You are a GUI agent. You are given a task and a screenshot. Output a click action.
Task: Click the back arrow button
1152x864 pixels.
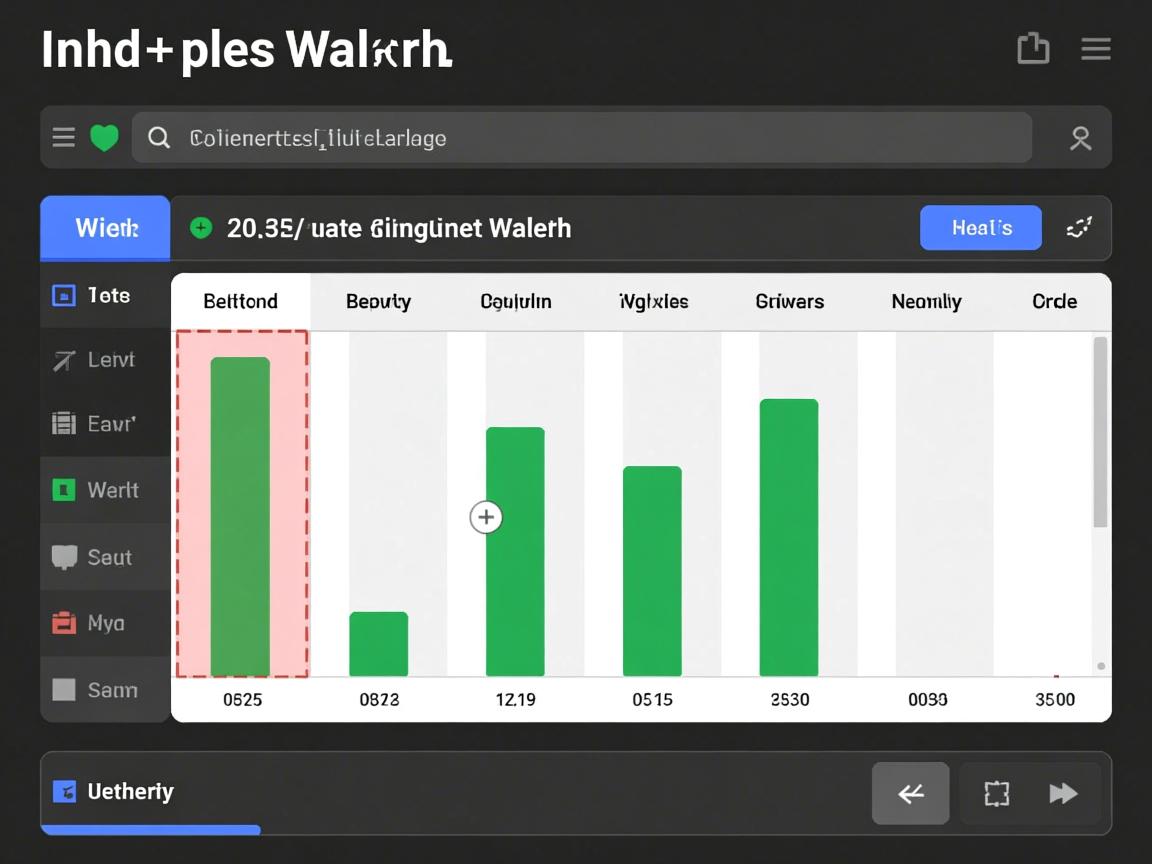(910, 794)
